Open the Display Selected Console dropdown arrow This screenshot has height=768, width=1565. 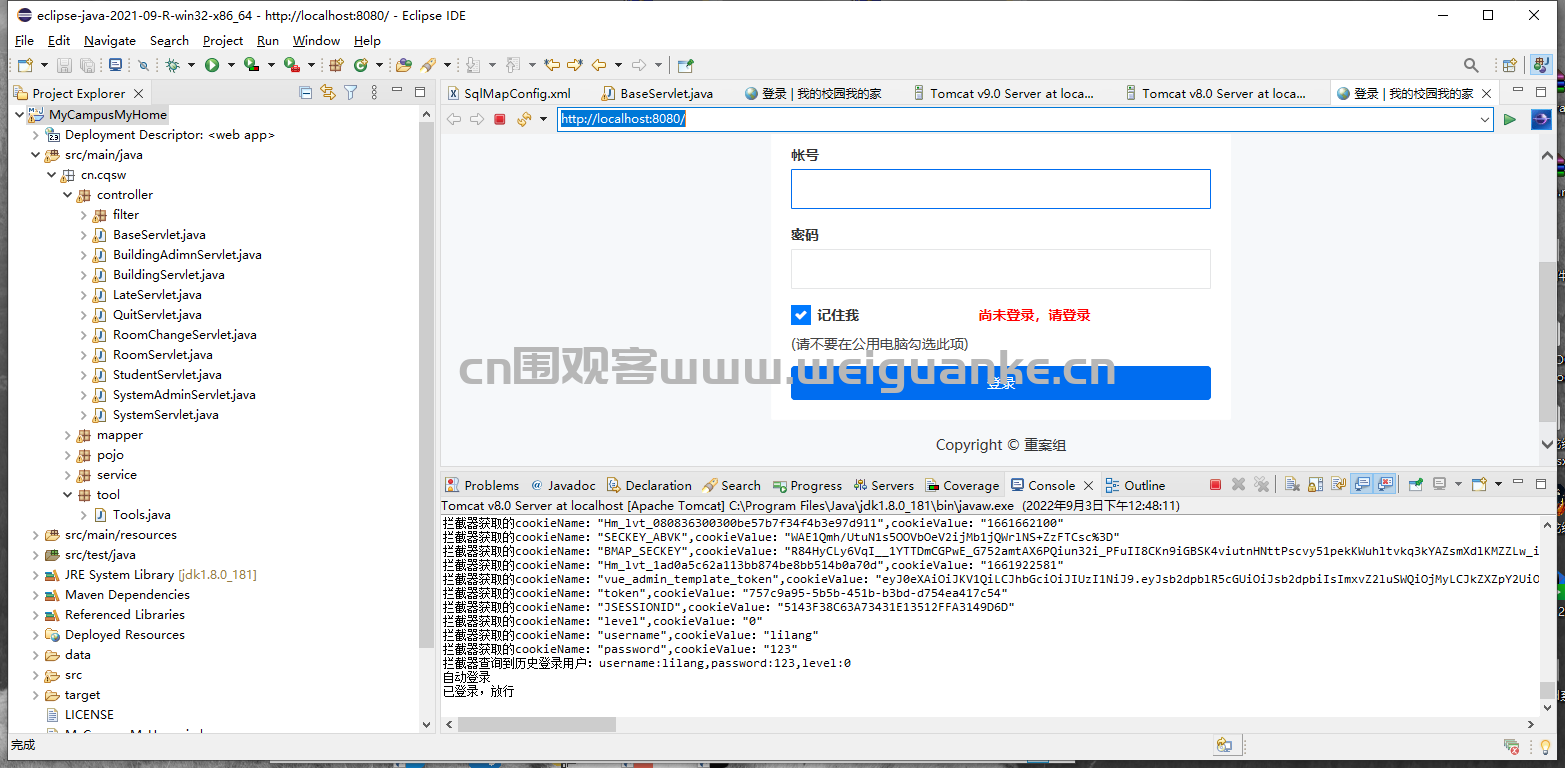tap(1458, 485)
